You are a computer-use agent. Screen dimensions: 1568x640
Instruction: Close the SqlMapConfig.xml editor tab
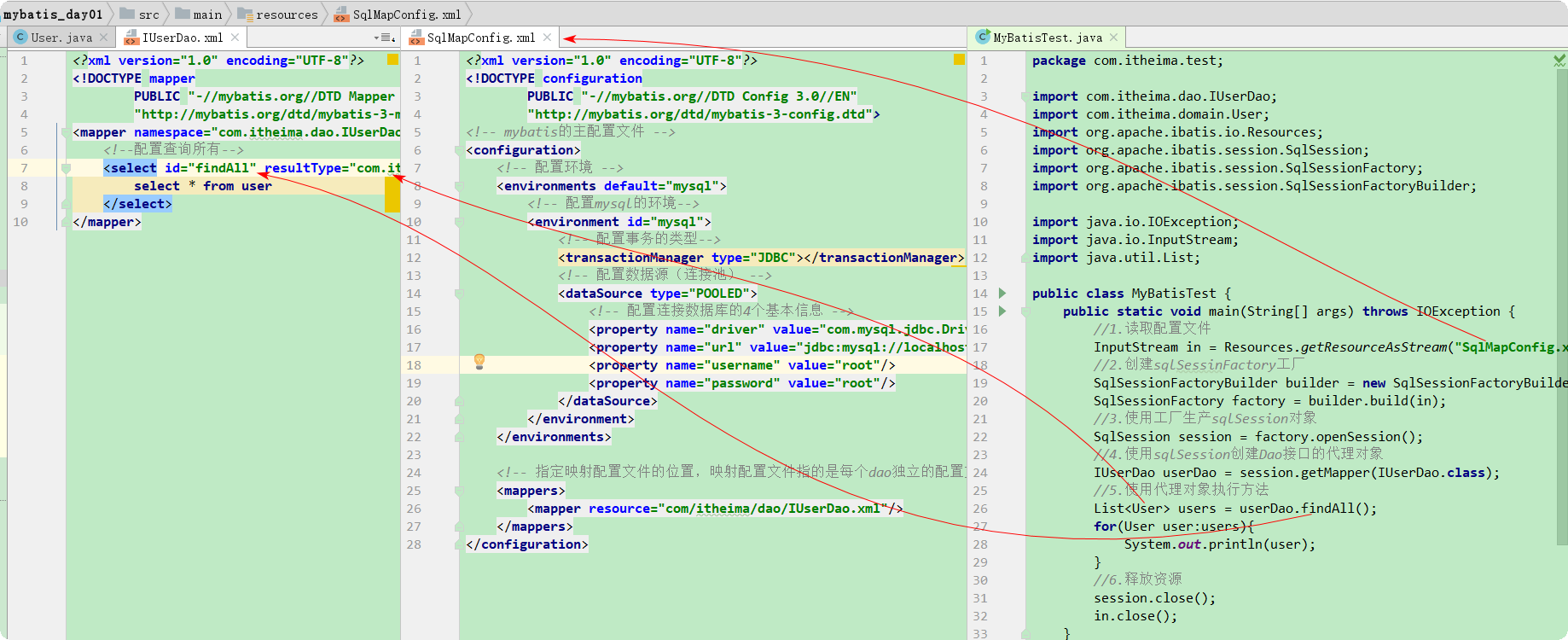pyautogui.click(x=547, y=38)
